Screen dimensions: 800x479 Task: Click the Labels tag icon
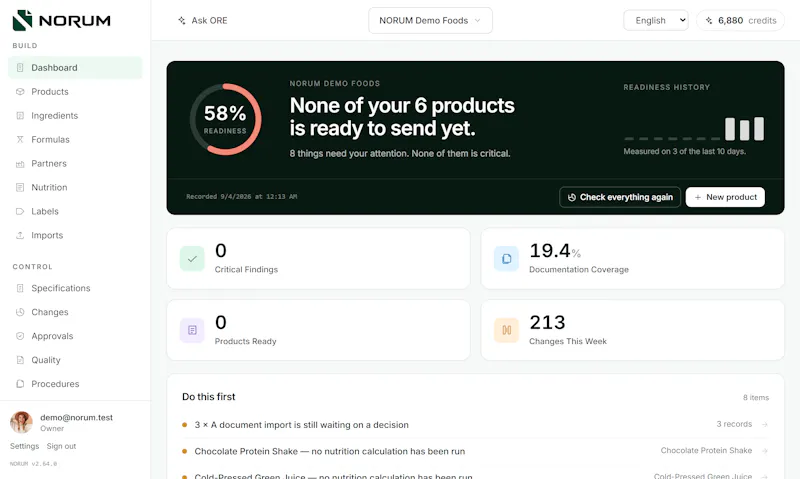tap(20, 211)
